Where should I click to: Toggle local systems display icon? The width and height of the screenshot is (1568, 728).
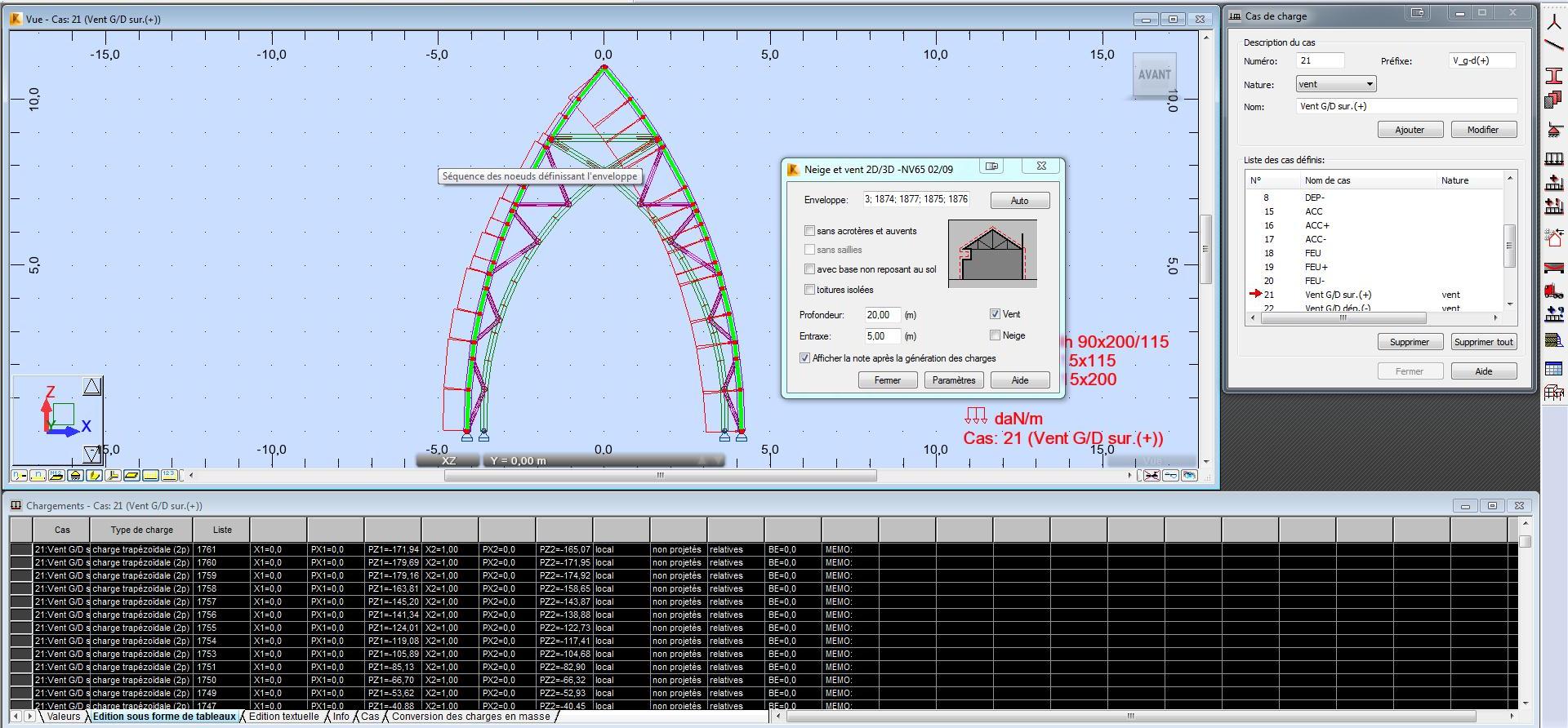pos(113,475)
